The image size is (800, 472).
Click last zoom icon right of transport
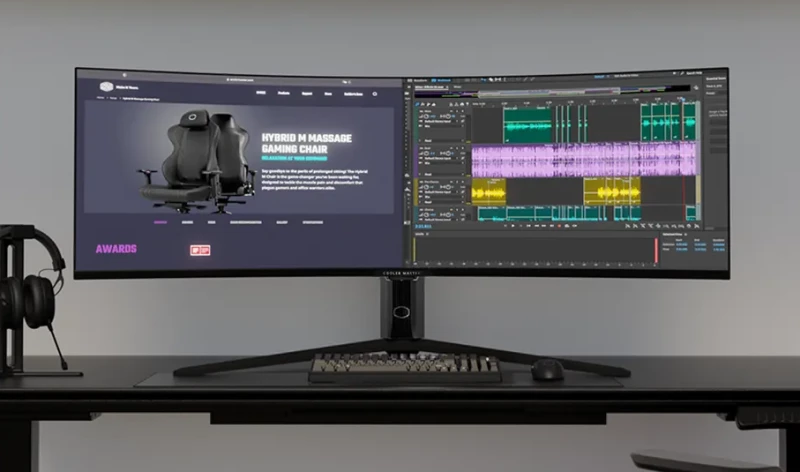pos(696,226)
